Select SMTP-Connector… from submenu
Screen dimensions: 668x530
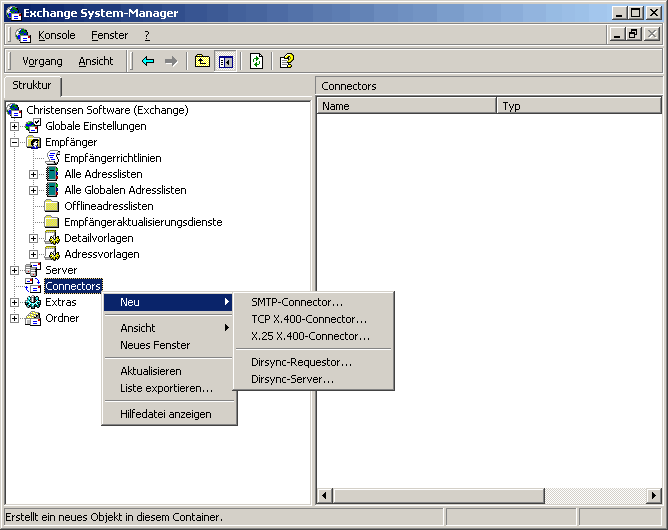click(314, 302)
